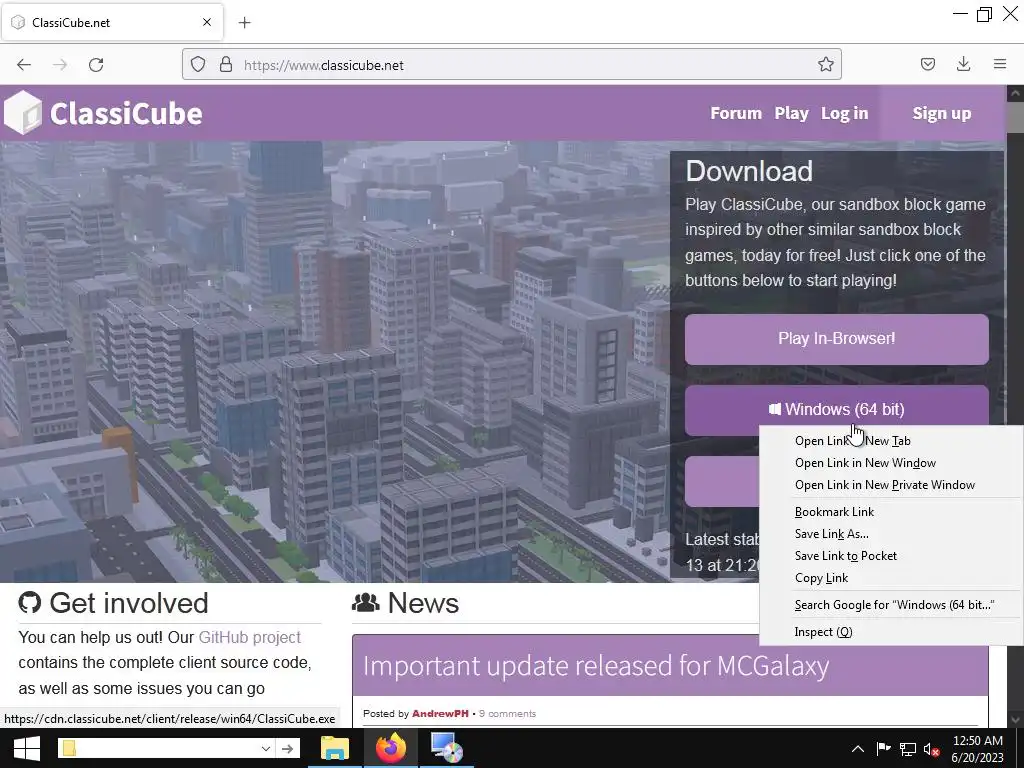Click the News people icon
This screenshot has height=768, width=1024.
pyautogui.click(x=366, y=602)
